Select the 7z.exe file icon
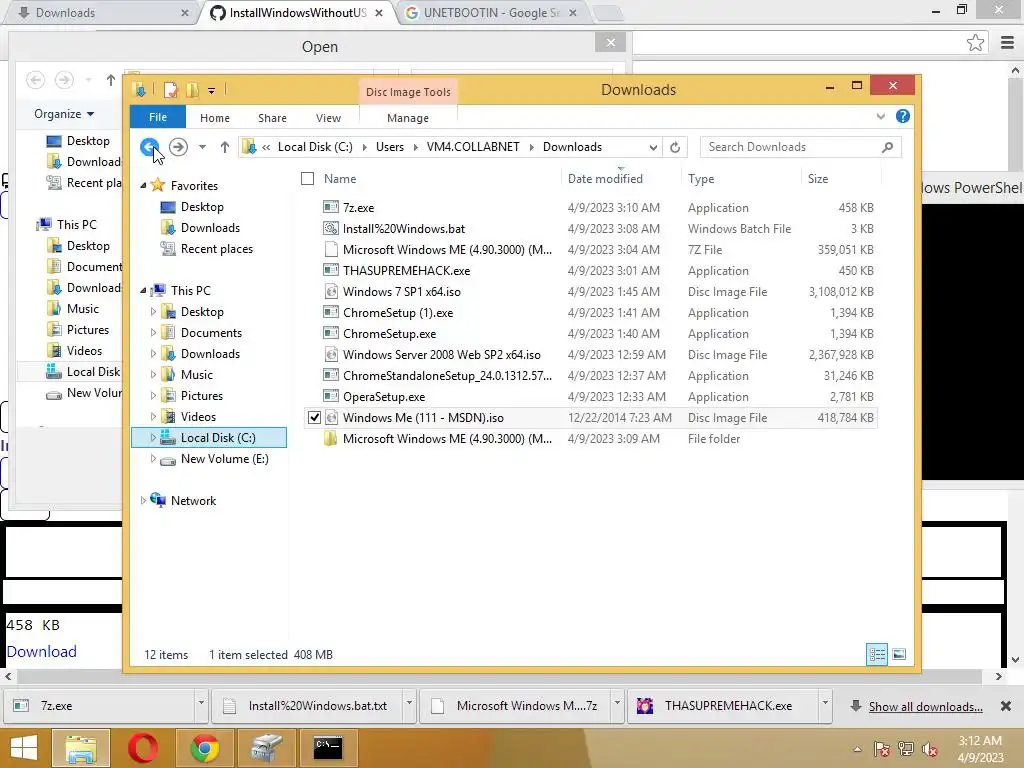The width and height of the screenshot is (1024, 768). click(331, 207)
